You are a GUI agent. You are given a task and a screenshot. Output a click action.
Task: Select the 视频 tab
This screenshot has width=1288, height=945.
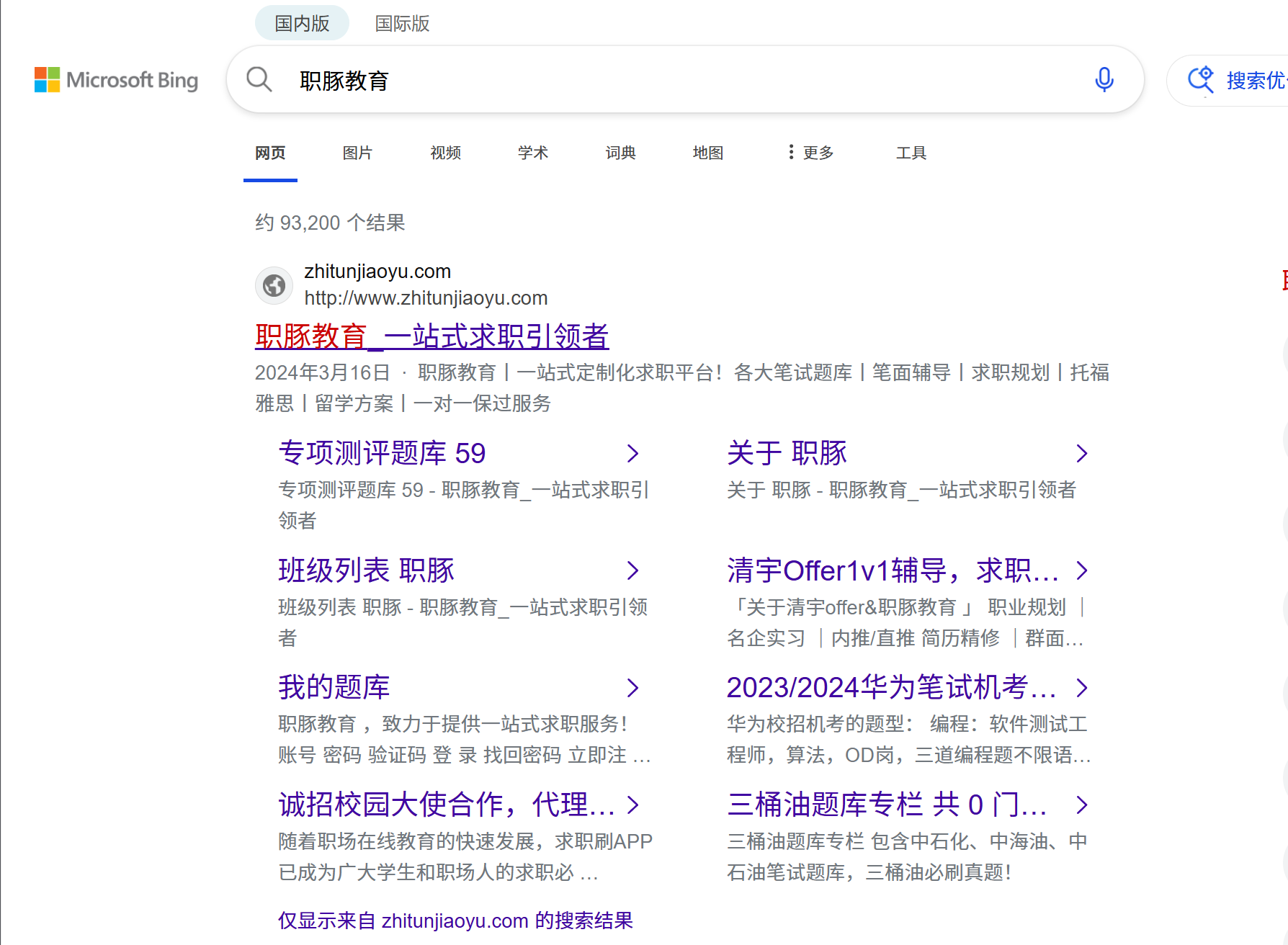[445, 153]
